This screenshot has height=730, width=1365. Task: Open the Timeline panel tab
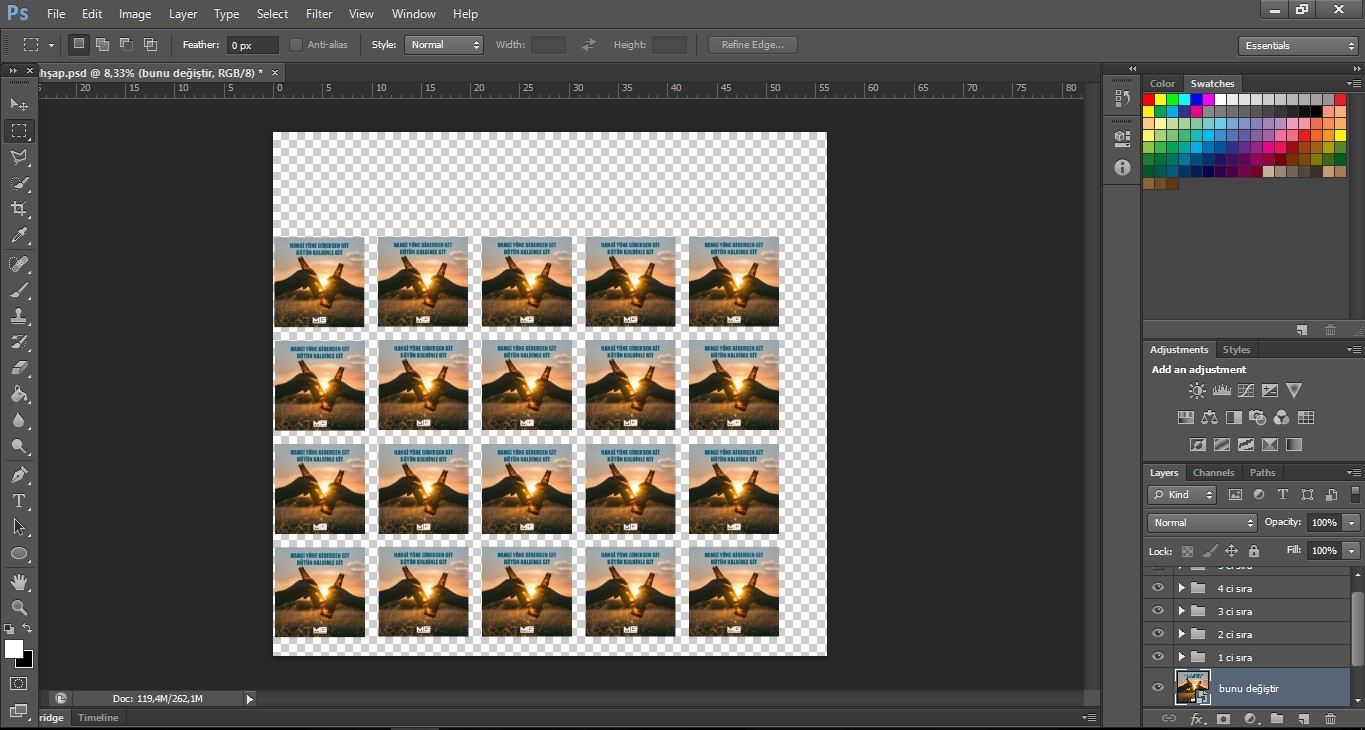(x=98, y=718)
